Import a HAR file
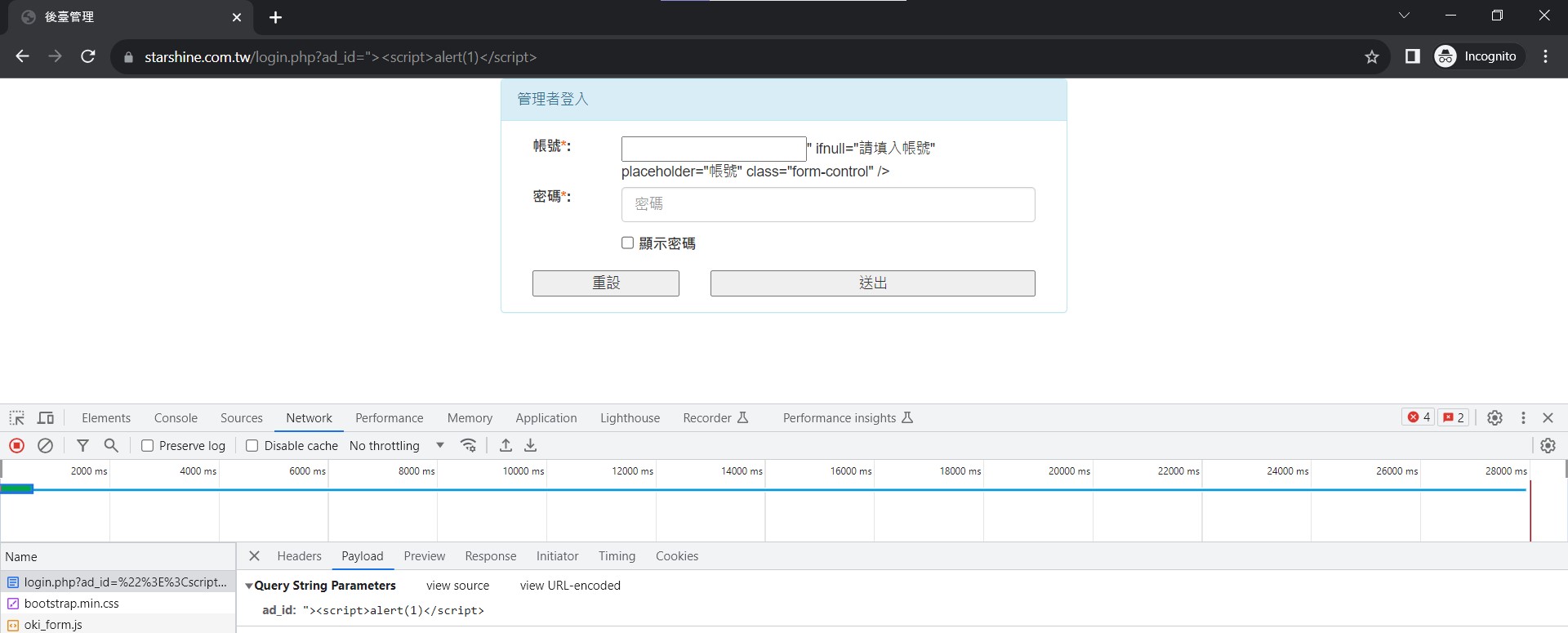 506,445
